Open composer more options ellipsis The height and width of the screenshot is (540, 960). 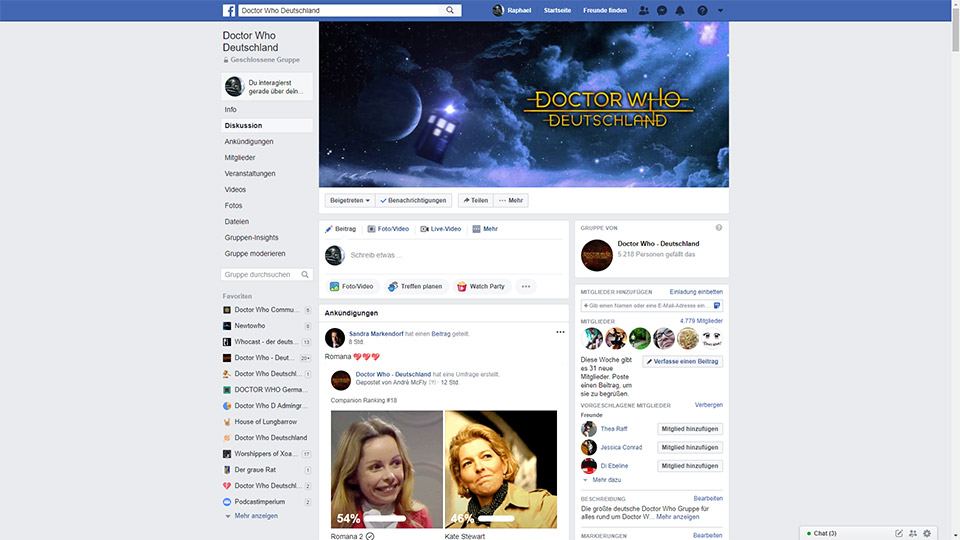pos(526,287)
